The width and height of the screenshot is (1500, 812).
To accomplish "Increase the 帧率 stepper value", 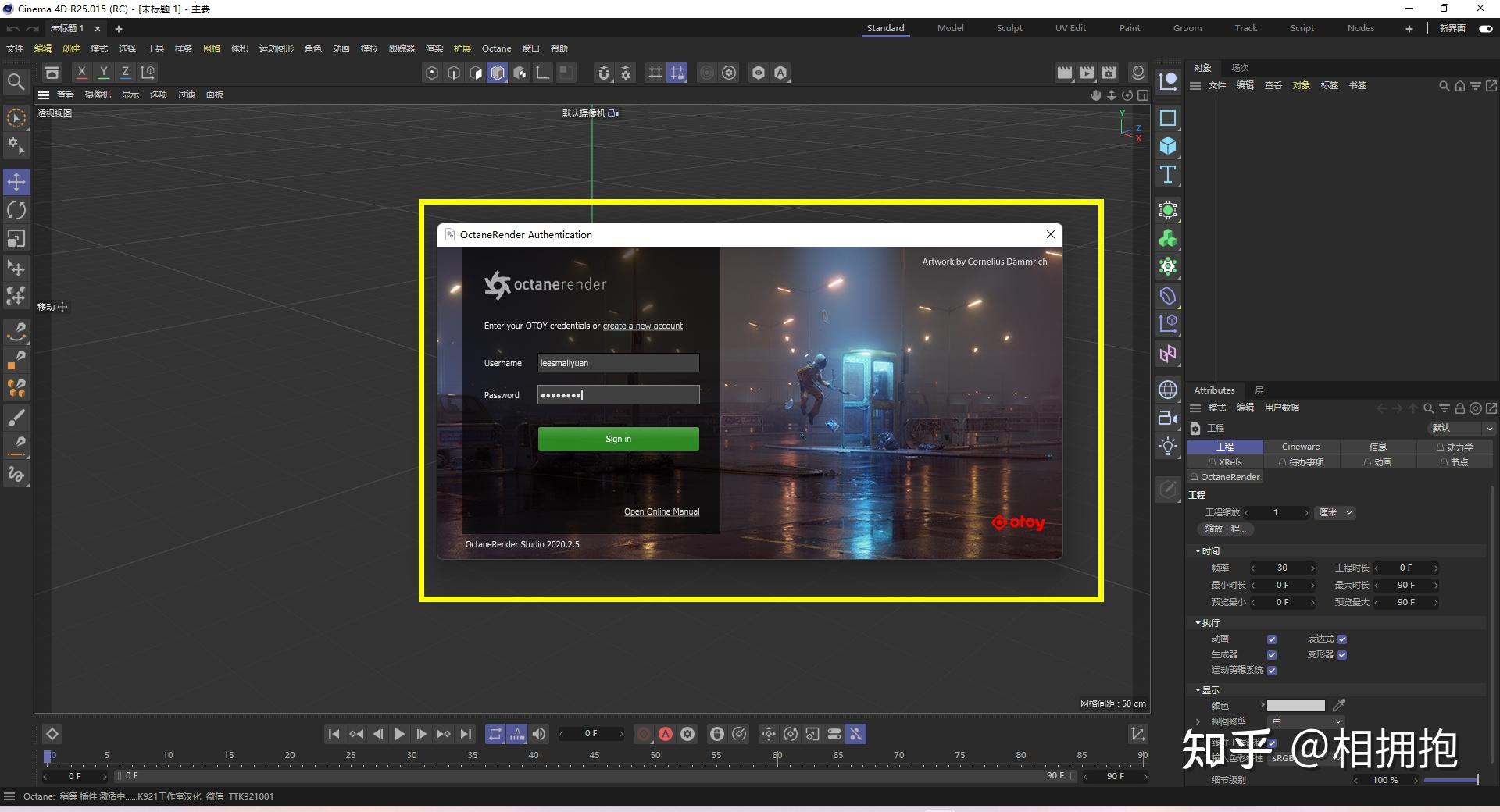I will tap(1312, 568).
